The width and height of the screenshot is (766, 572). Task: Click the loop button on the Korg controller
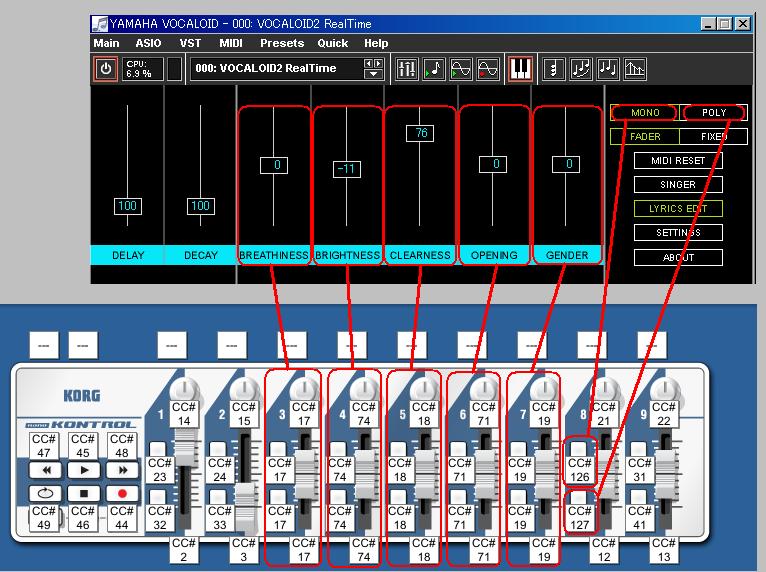(45, 493)
